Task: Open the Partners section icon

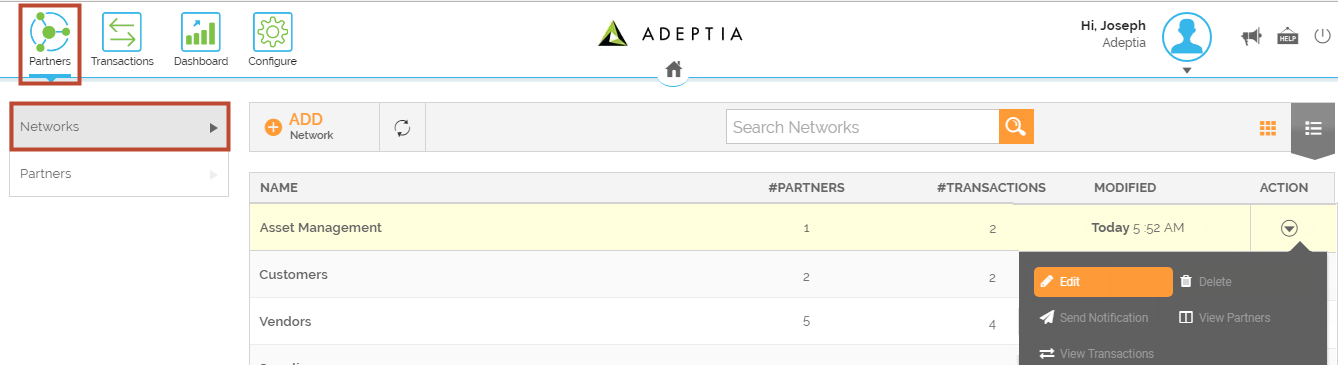Action: coord(50,32)
